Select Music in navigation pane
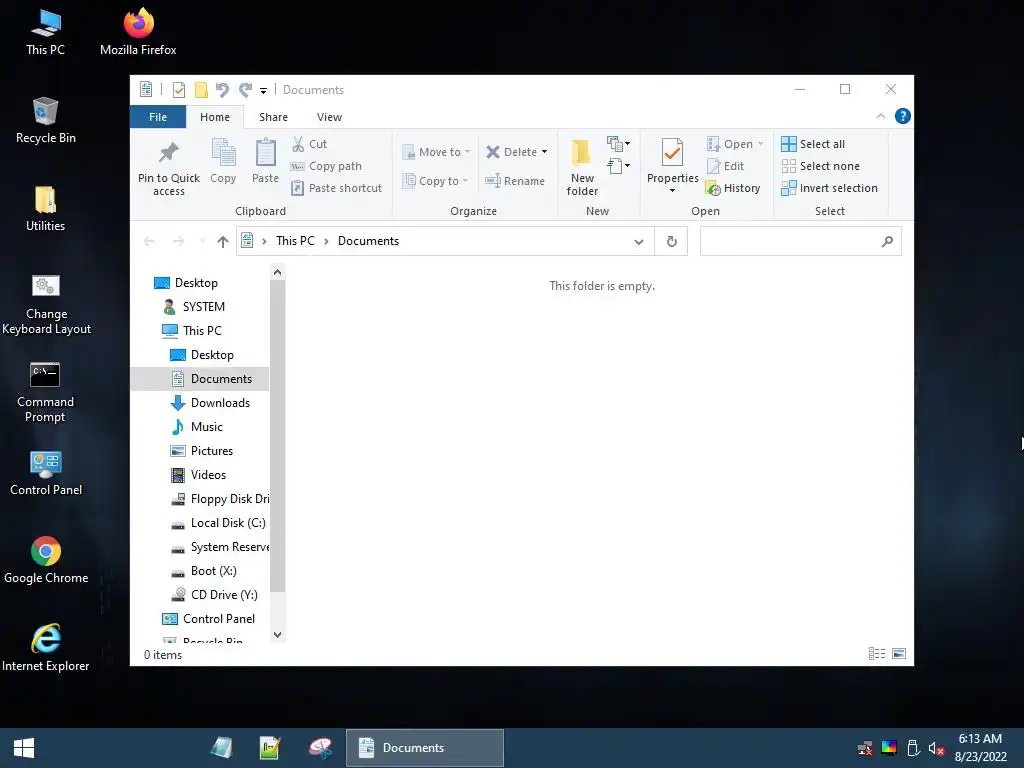The height and width of the screenshot is (768, 1024). pyautogui.click(x=206, y=427)
